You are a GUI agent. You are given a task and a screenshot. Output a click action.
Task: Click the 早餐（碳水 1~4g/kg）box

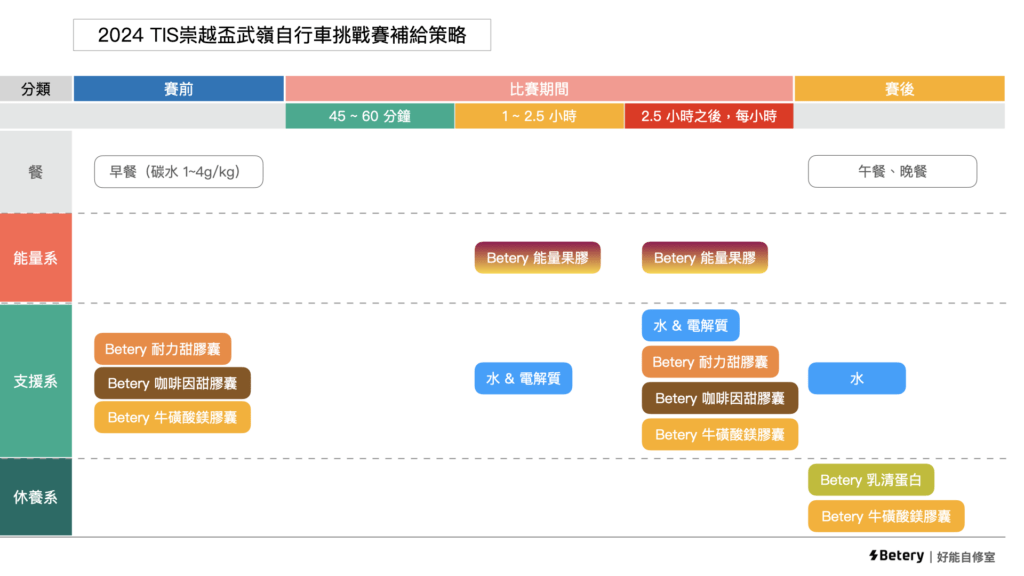(x=178, y=171)
